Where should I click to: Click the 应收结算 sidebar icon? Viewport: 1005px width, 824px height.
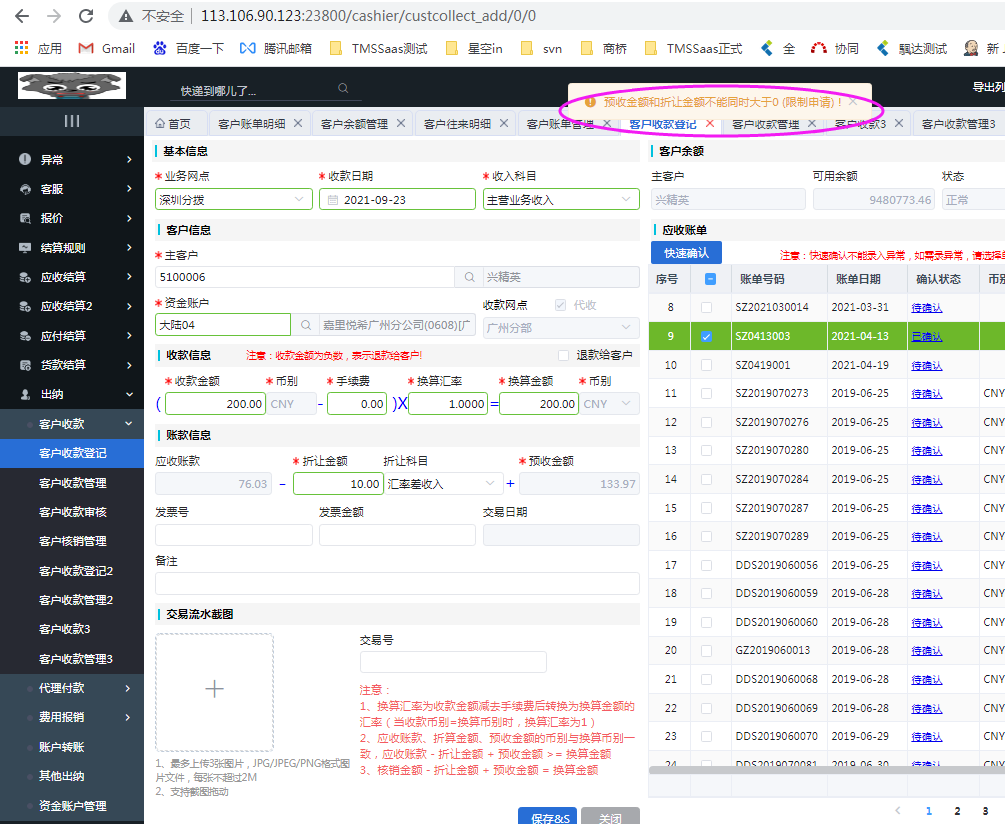coord(25,277)
